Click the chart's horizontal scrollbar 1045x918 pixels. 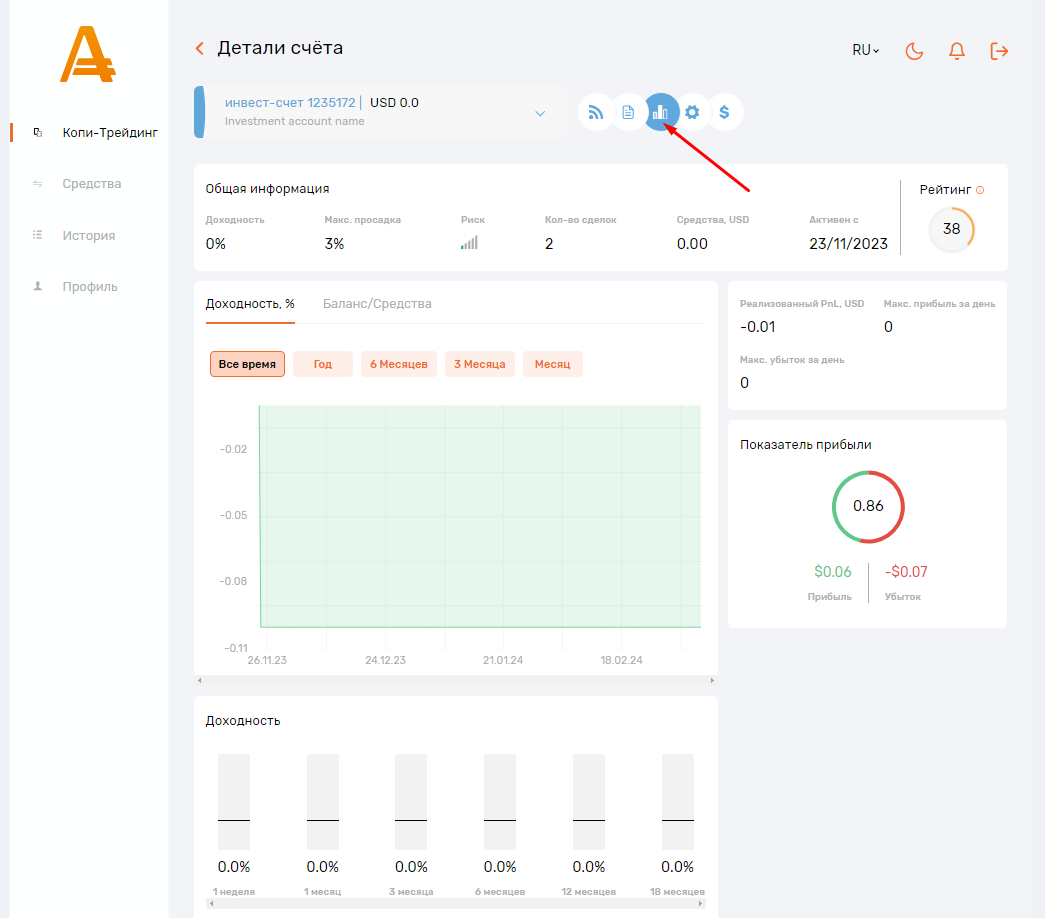(x=455, y=681)
